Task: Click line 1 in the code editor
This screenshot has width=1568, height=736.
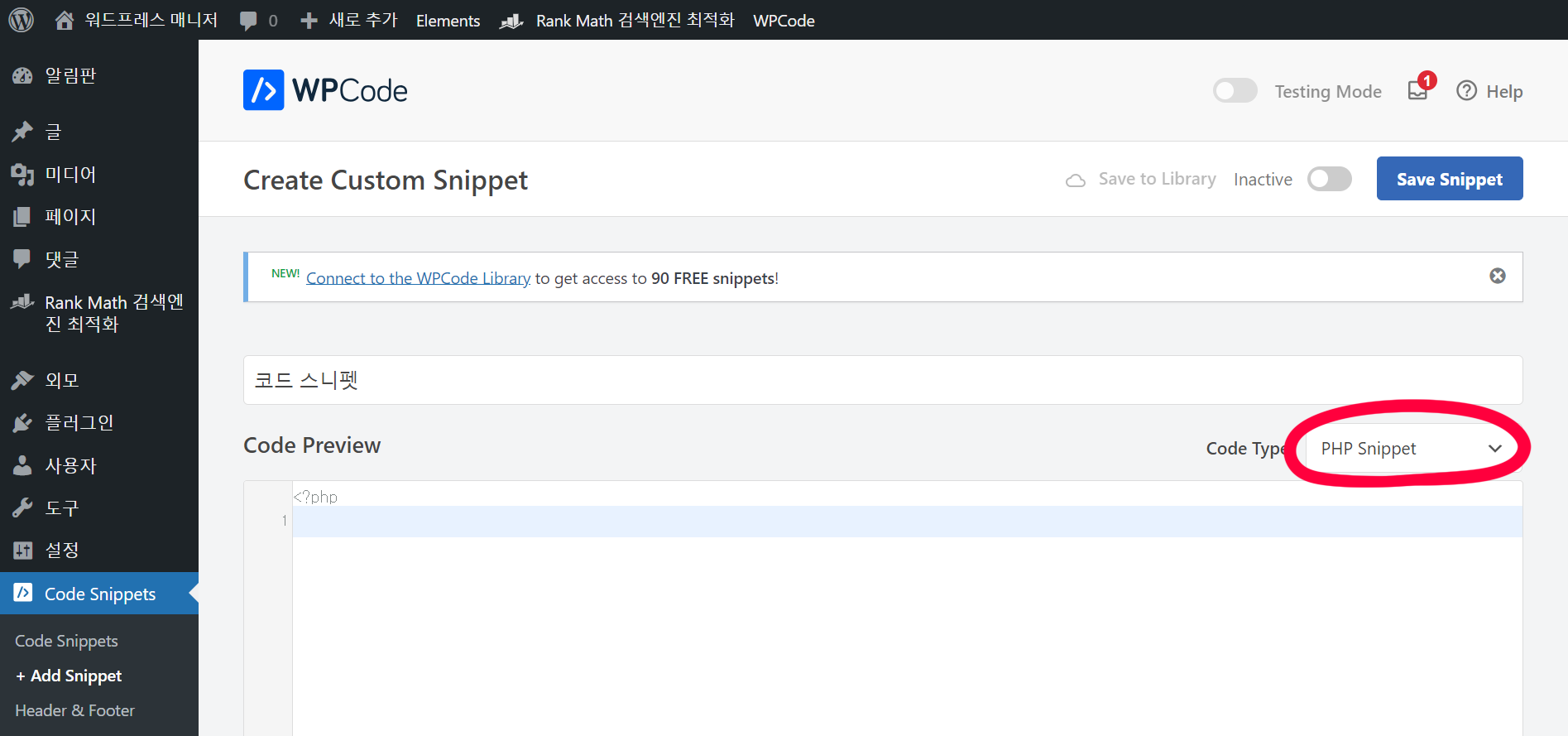Action: tap(907, 522)
